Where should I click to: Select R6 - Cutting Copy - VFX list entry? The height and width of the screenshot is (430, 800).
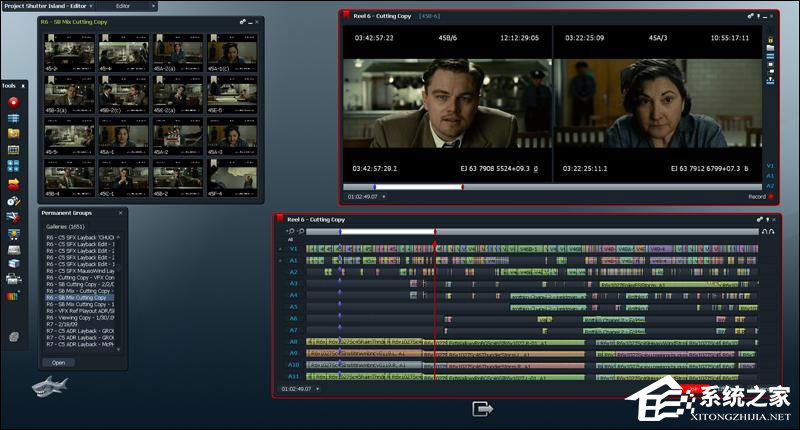coord(80,277)
